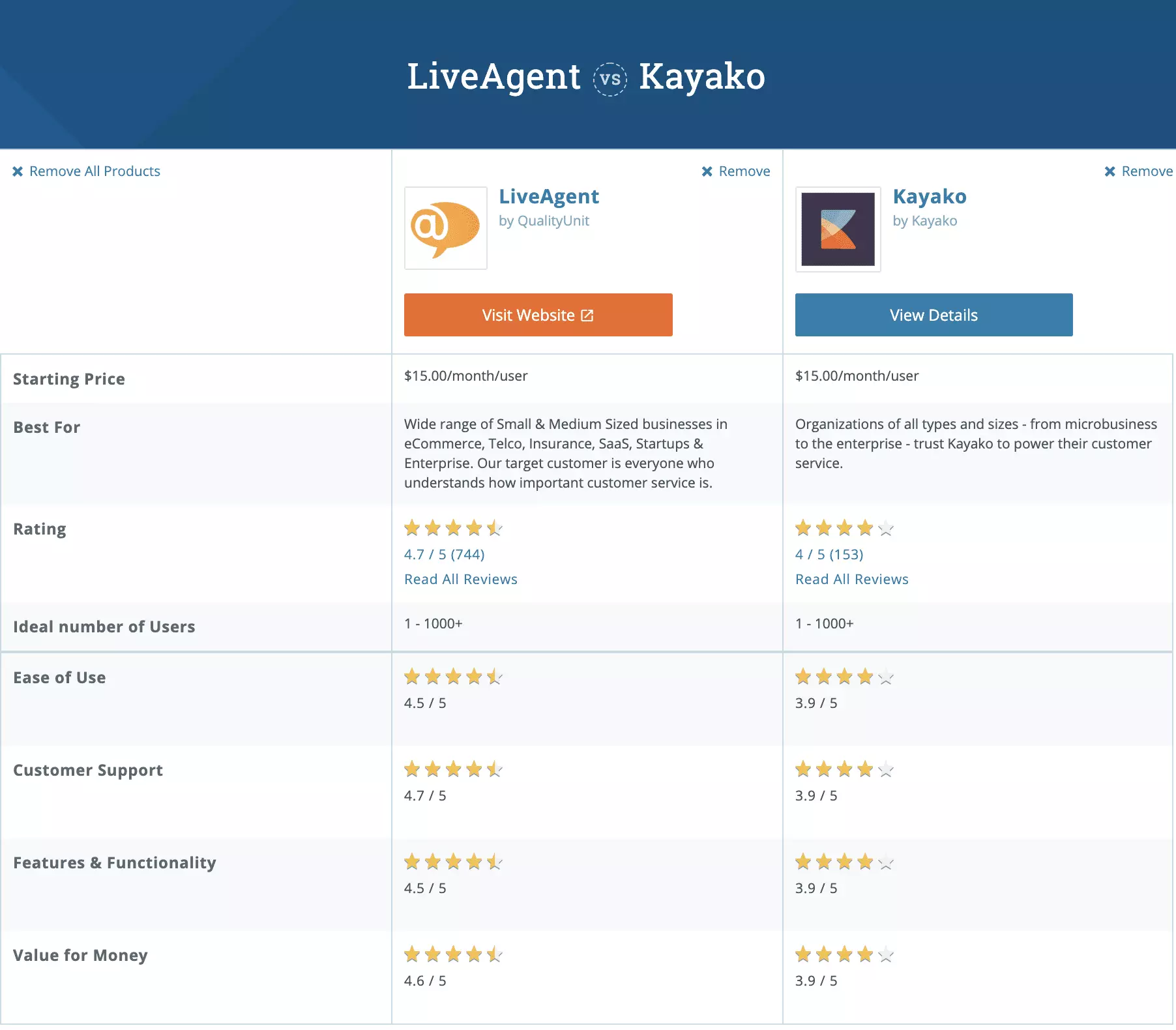Remove the Kayako product from comparison
Screen dimensions: 1176x1030
[1138, 171]
